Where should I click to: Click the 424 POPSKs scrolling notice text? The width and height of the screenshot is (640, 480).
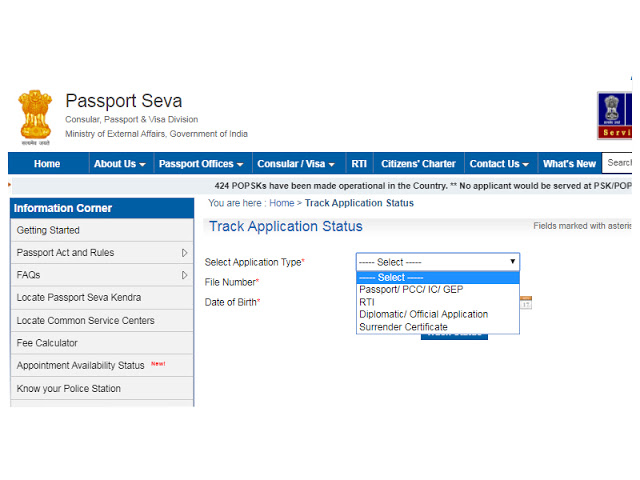click(423, 186)
